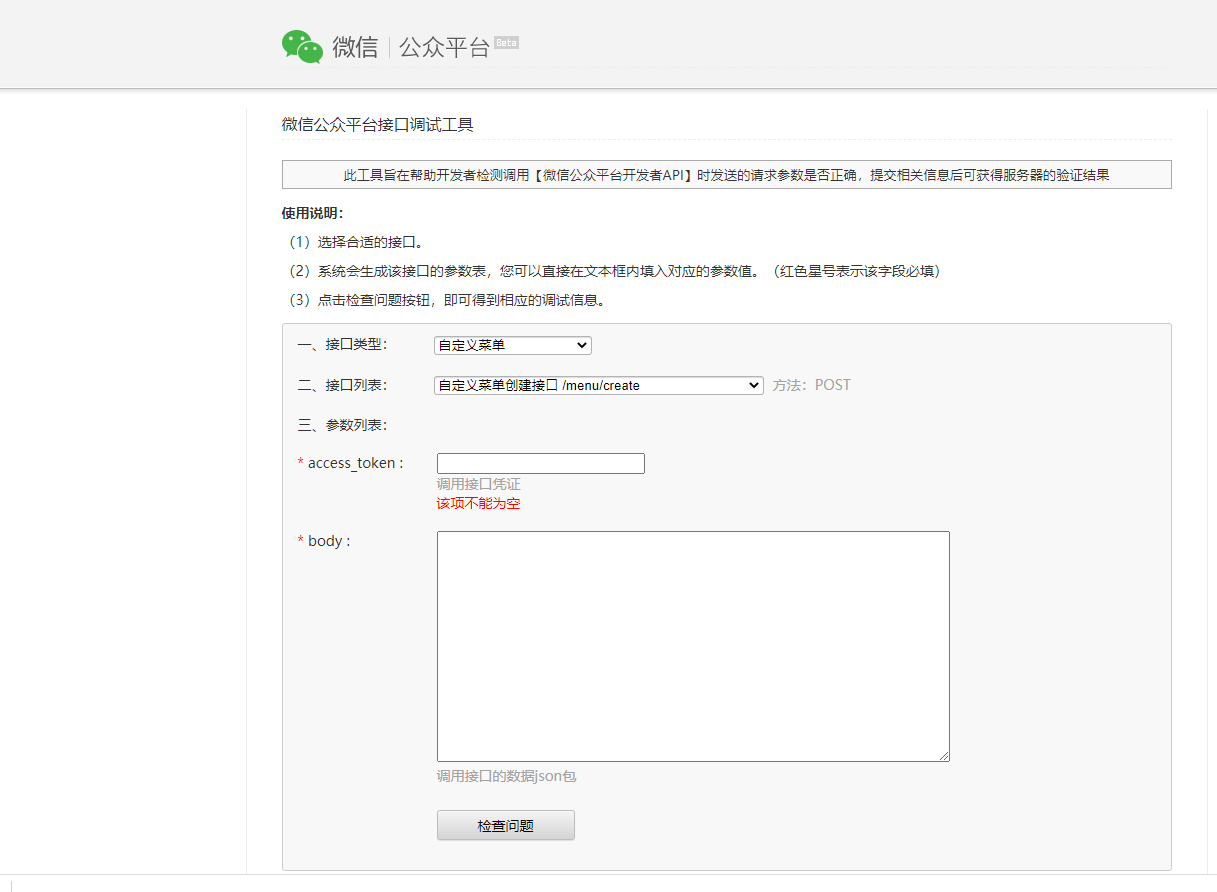Click the 使用说明 heading
The image size is (1217, 892).
(313, 213)
